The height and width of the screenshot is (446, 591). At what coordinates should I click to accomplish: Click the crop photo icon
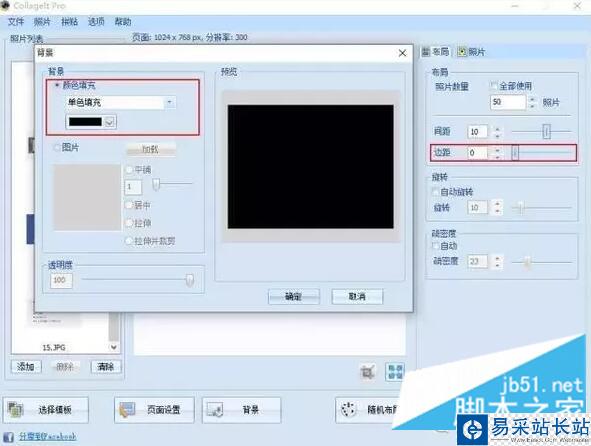coord(367,372)
